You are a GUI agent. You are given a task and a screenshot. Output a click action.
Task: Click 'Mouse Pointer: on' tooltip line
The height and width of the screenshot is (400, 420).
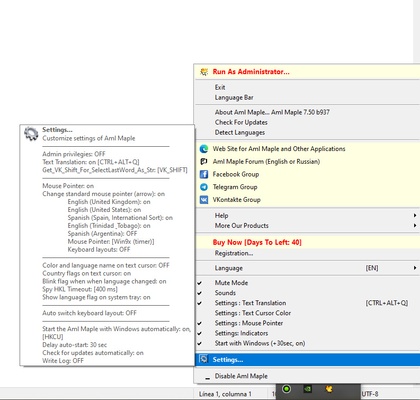tap(68, 186)
